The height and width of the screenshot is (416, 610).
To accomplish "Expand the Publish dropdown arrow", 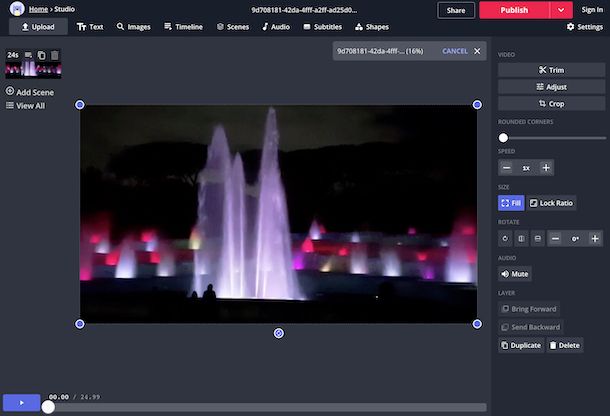I will pos(562,10).
